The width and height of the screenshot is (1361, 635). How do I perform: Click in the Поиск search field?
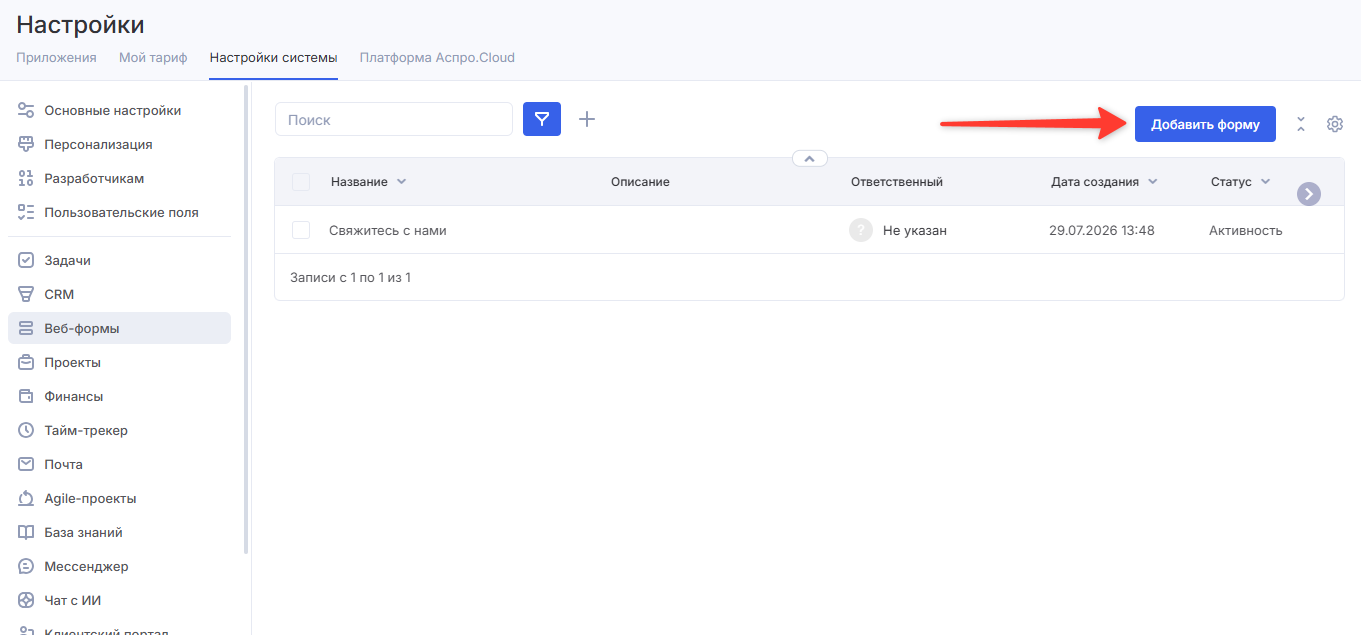394,119
